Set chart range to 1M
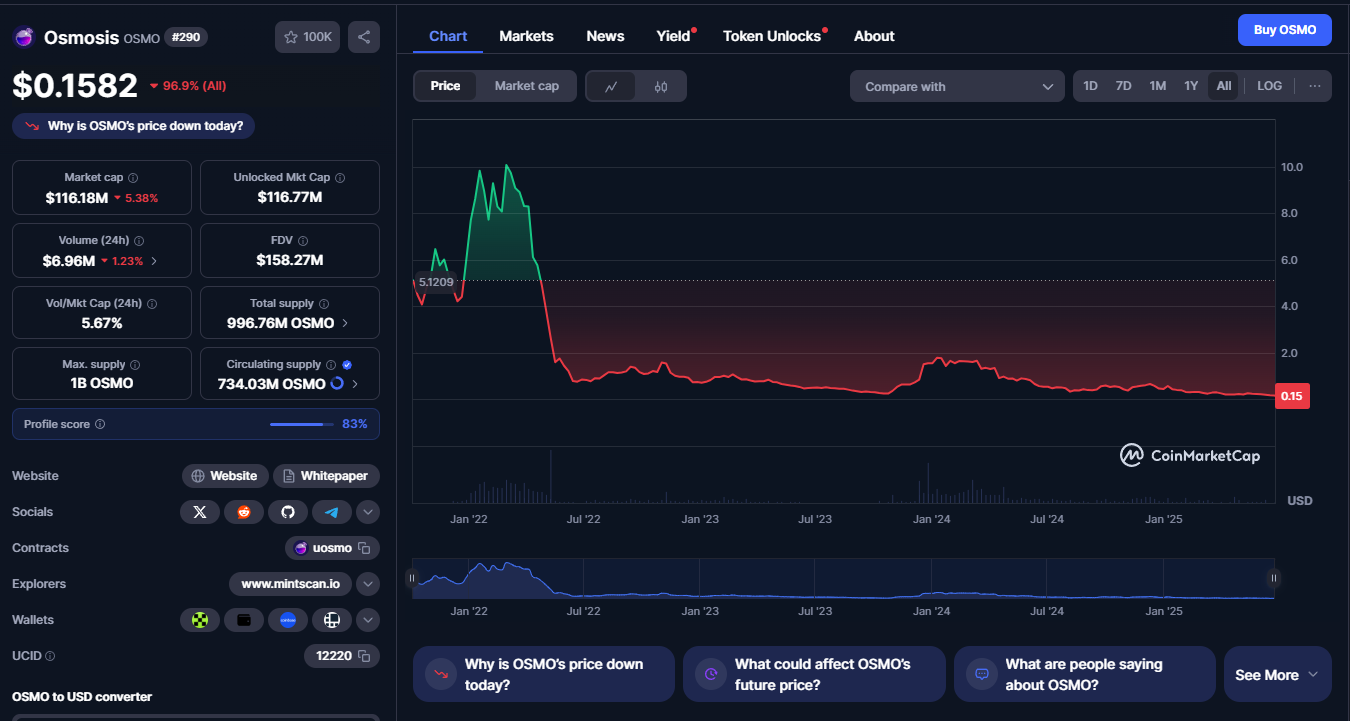 pos(1157,86)
